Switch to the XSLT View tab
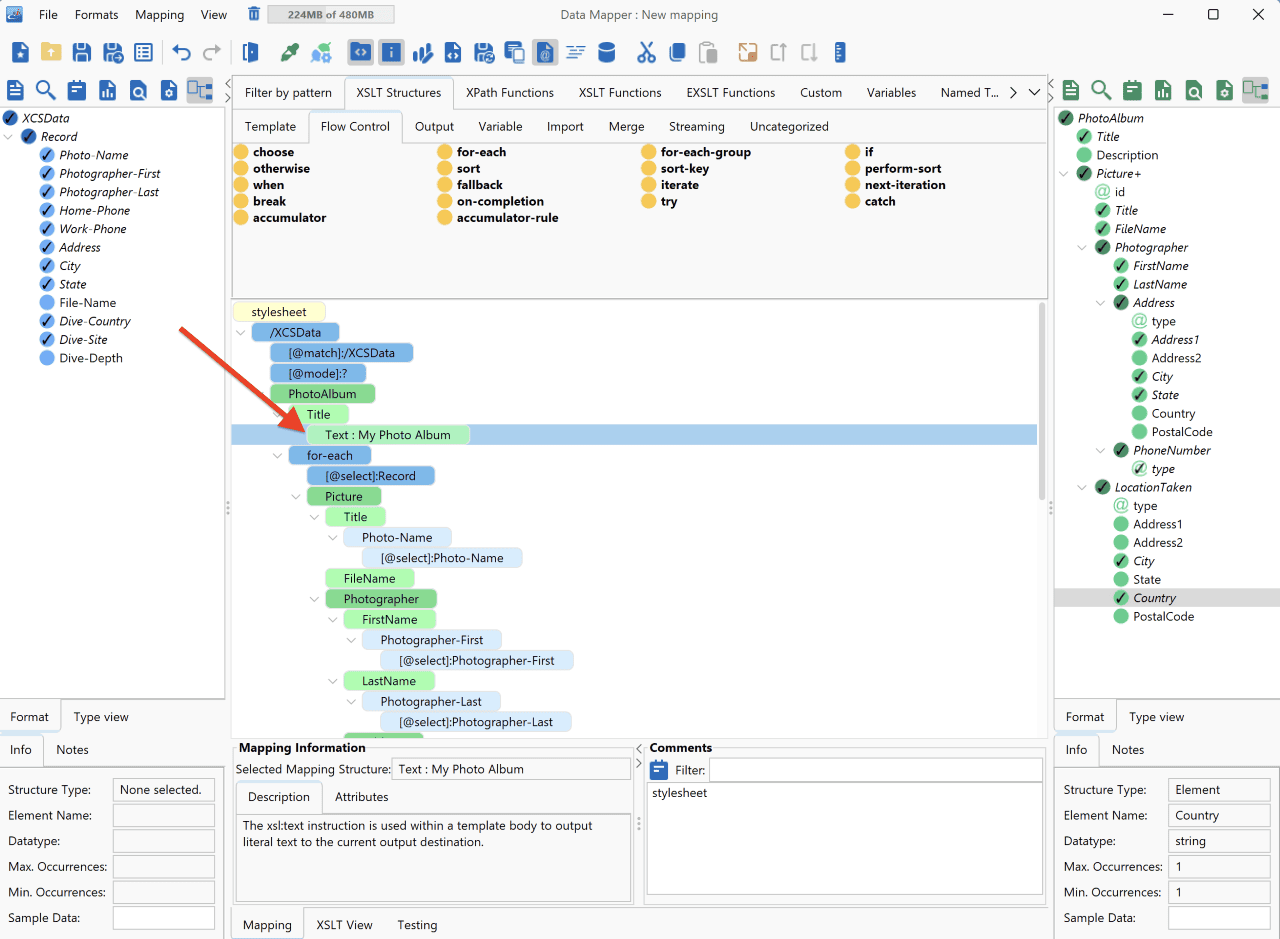 (344, 925)
